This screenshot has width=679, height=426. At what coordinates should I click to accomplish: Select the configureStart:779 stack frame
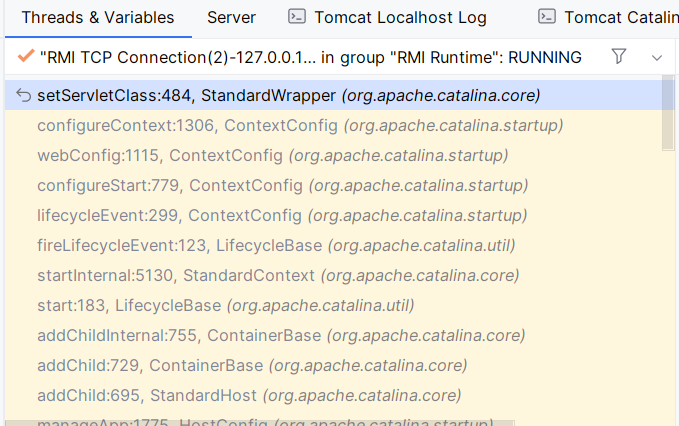[x=282, y=186]
